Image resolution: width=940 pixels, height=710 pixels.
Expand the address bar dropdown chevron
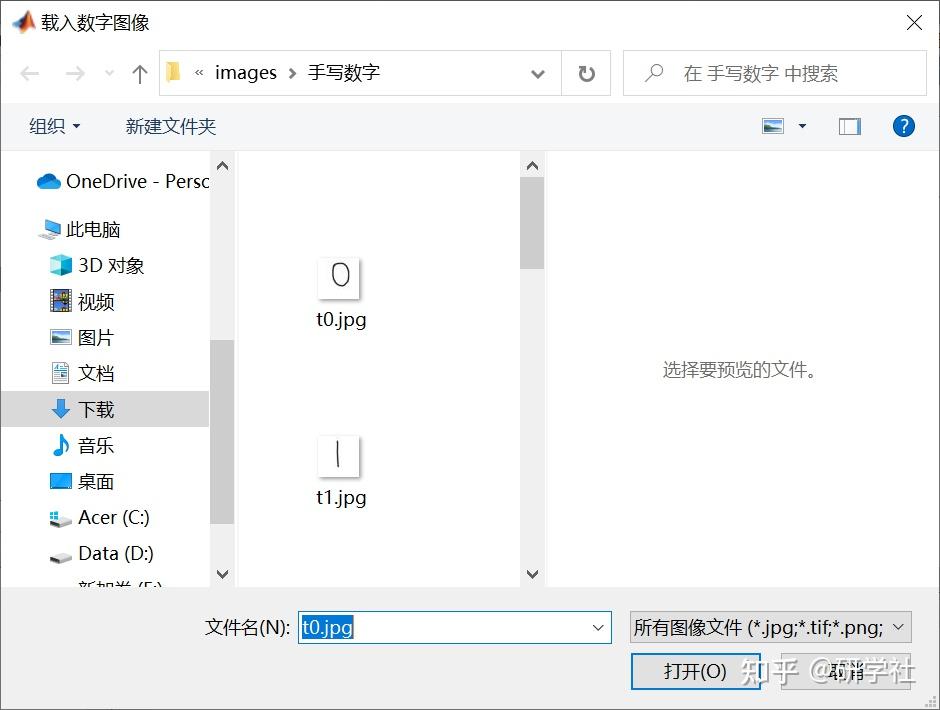[537, 73]
